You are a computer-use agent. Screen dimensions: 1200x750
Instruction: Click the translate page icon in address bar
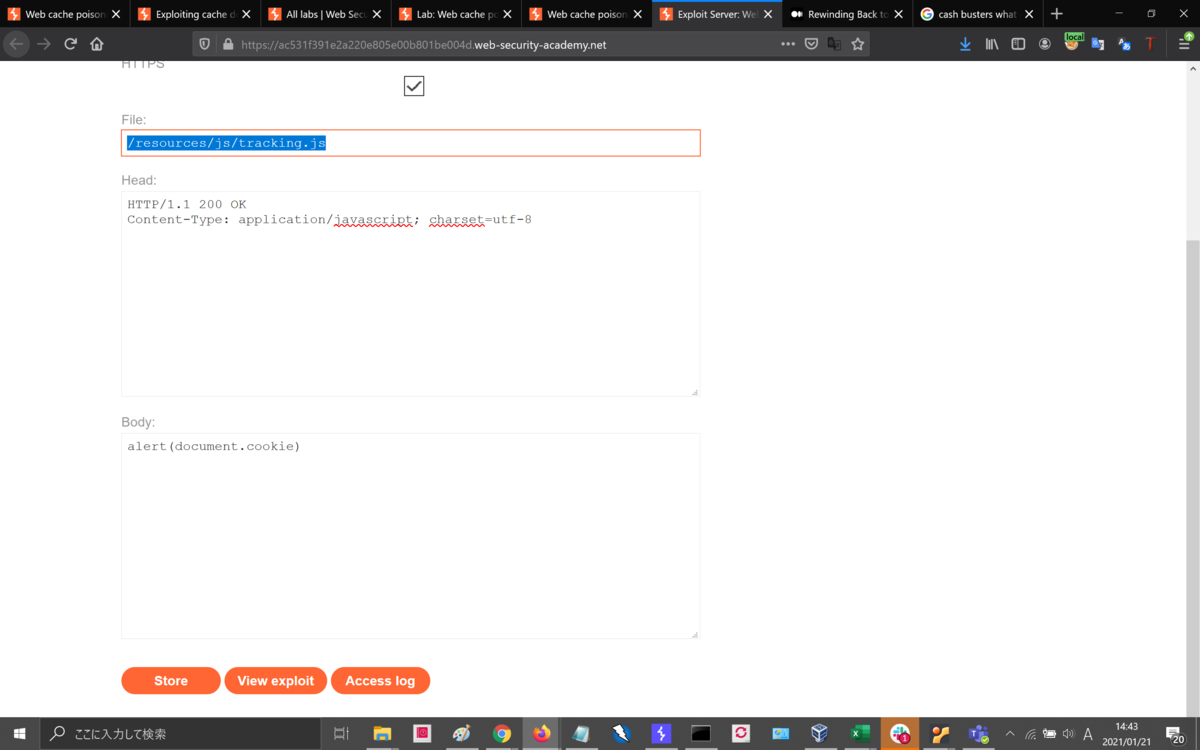[x=834, y=44]
